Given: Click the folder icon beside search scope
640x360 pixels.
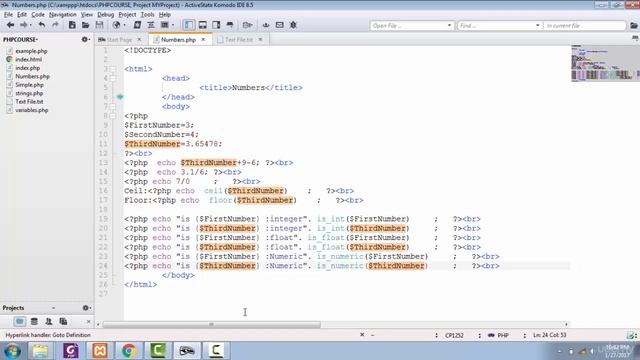Looking at the screenshot, I should click(633, 26).
